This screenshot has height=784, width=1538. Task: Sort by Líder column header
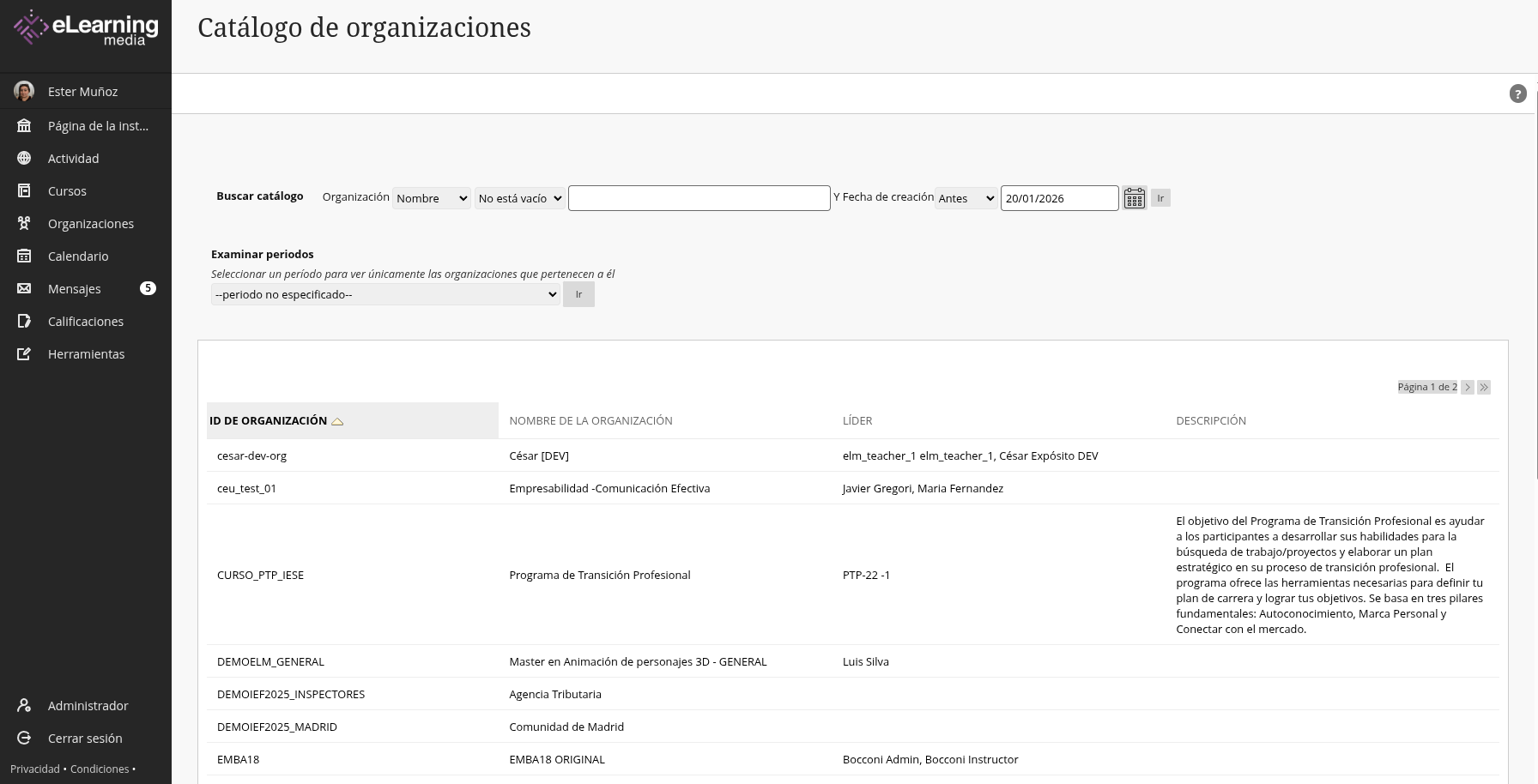point(857,420)
